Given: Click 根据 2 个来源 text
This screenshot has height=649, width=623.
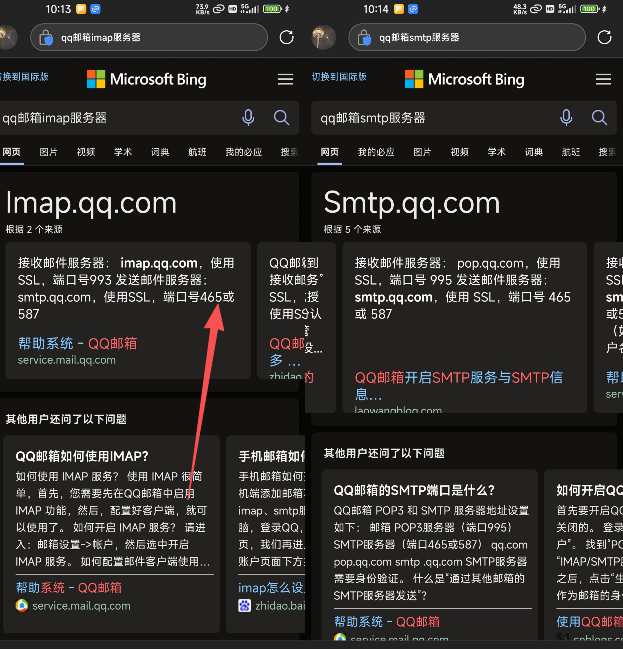Looking at the screenshot, I should coord(34,229).
